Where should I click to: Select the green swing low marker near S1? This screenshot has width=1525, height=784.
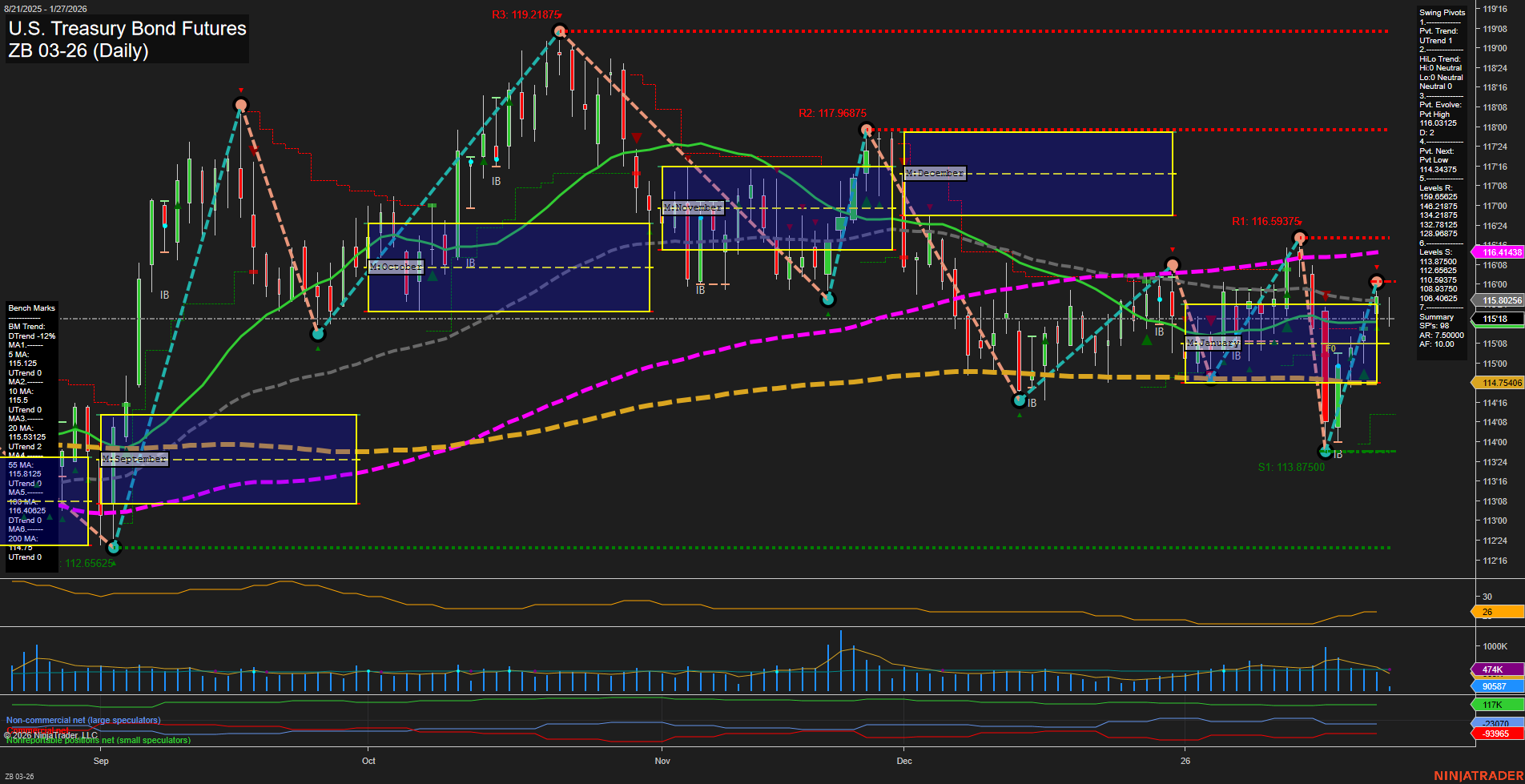pos(1326,451)
